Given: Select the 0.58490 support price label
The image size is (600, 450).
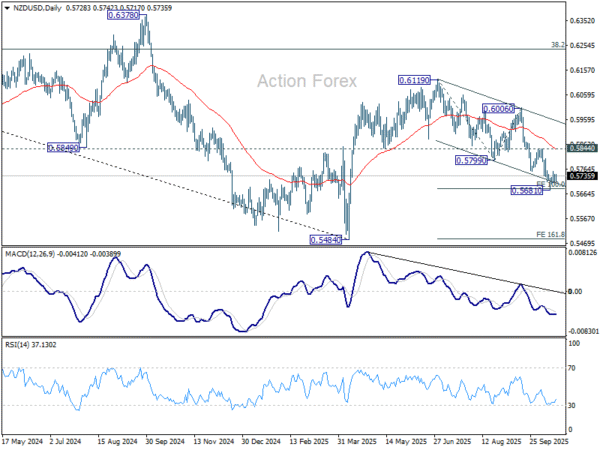Looking at the screenshot, I should pos(62,148).
